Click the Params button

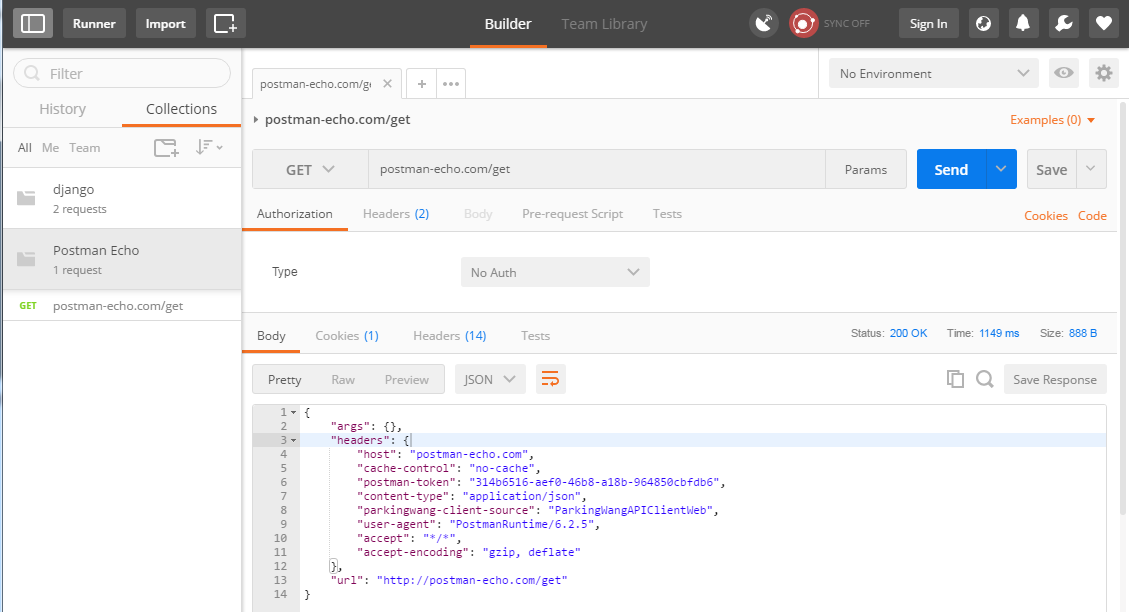pyautogui.click(x=865, y=169)
